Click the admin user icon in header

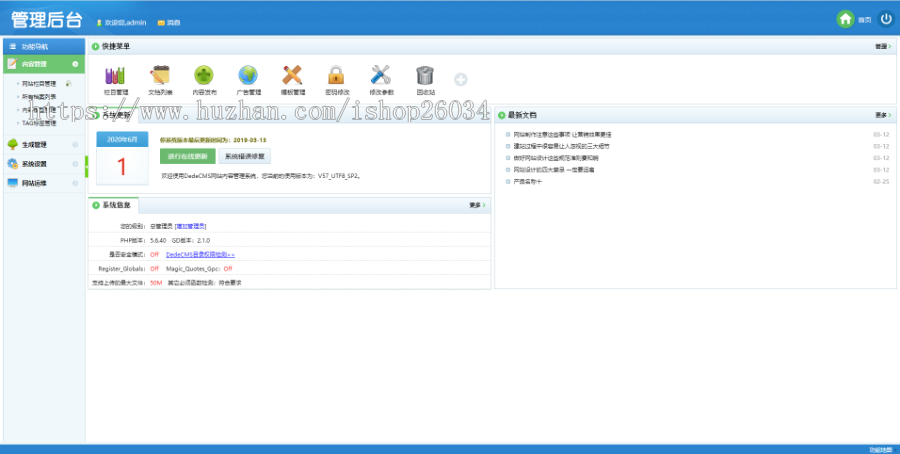coord(99,23)
